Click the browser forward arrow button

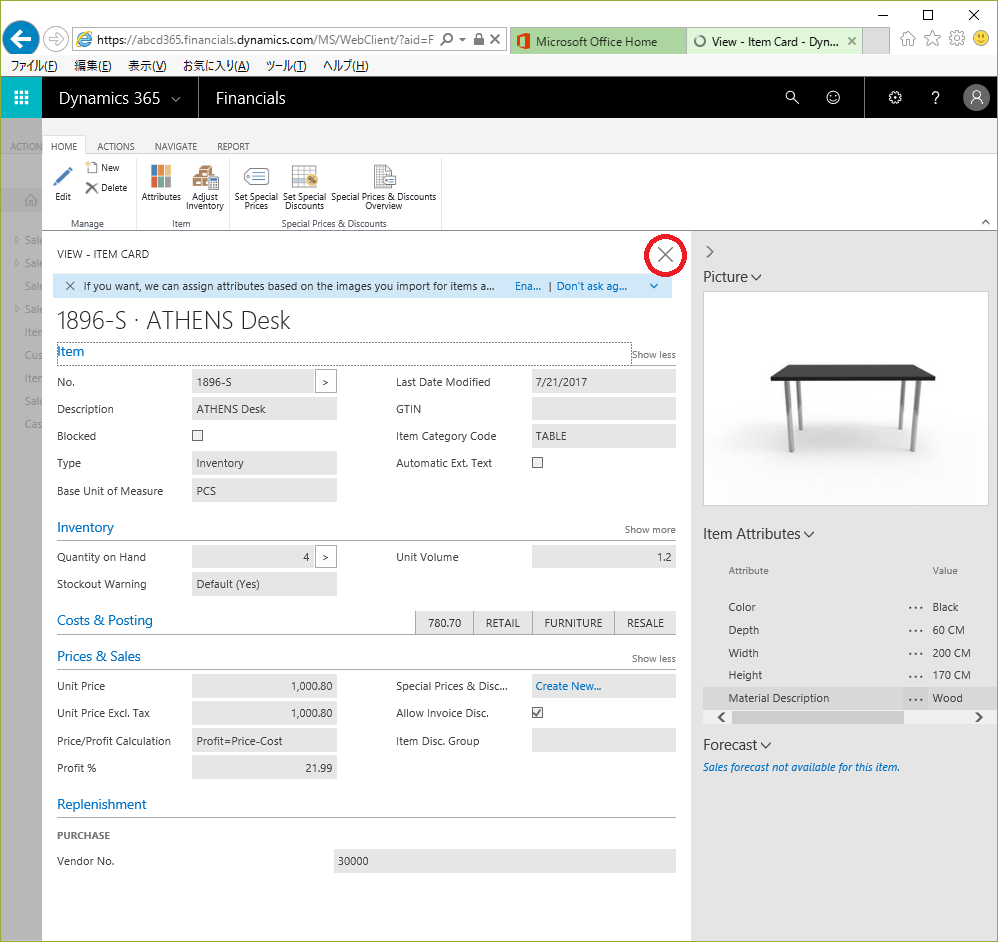(56, 39)
